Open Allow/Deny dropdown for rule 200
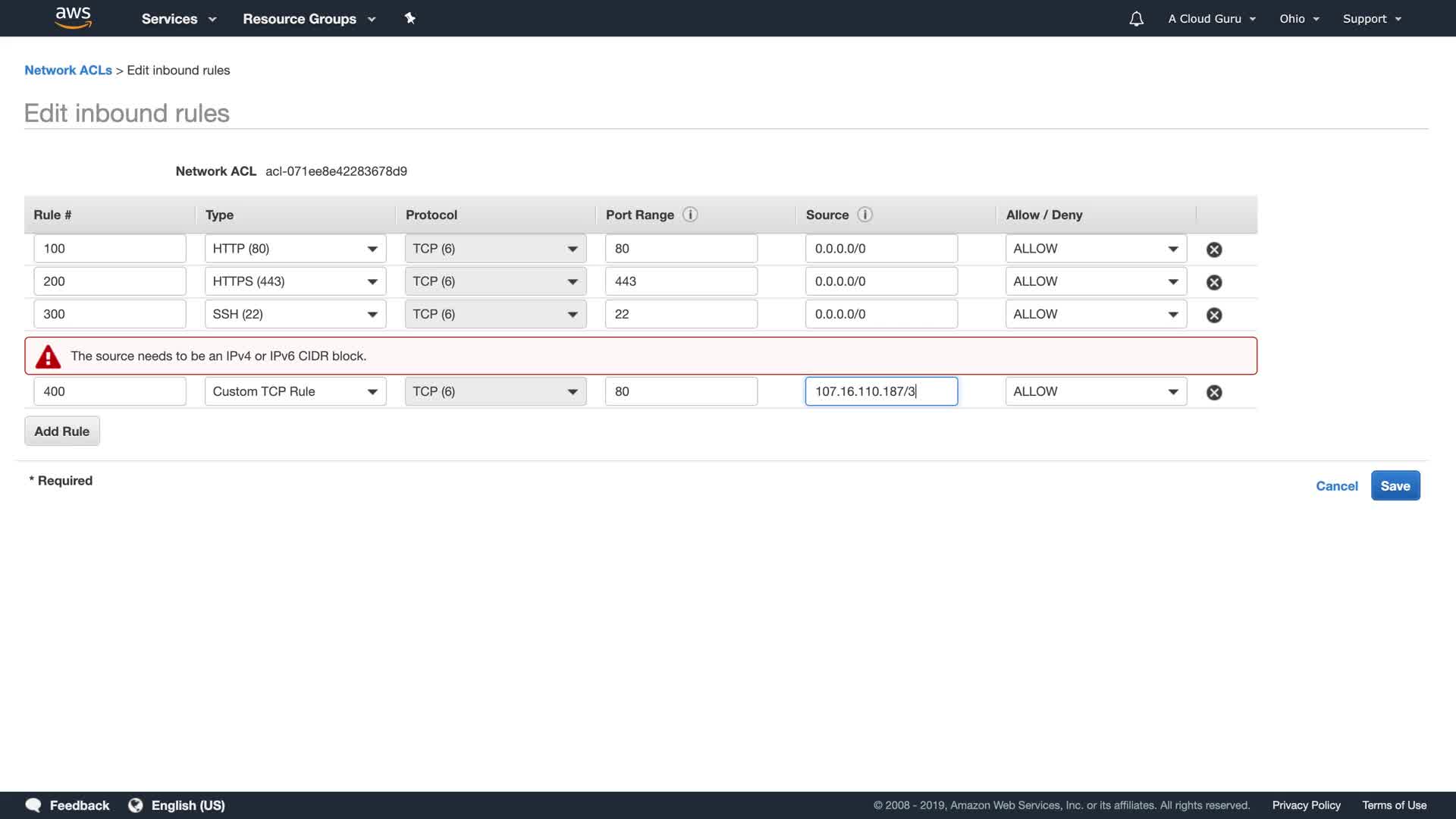The width and height of the screenshot is (1456, 819). tap(1095, 281)
